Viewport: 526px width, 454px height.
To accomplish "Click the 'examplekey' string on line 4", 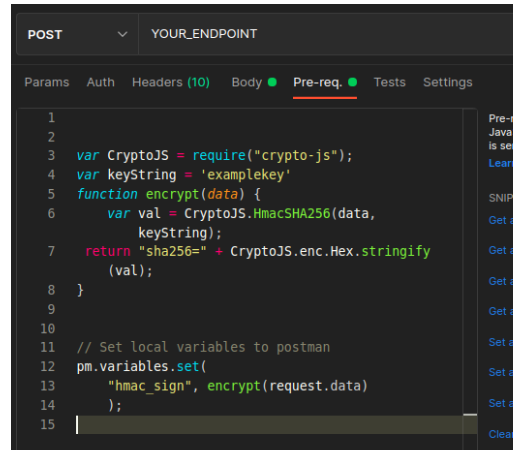I will tap(246, 175).
